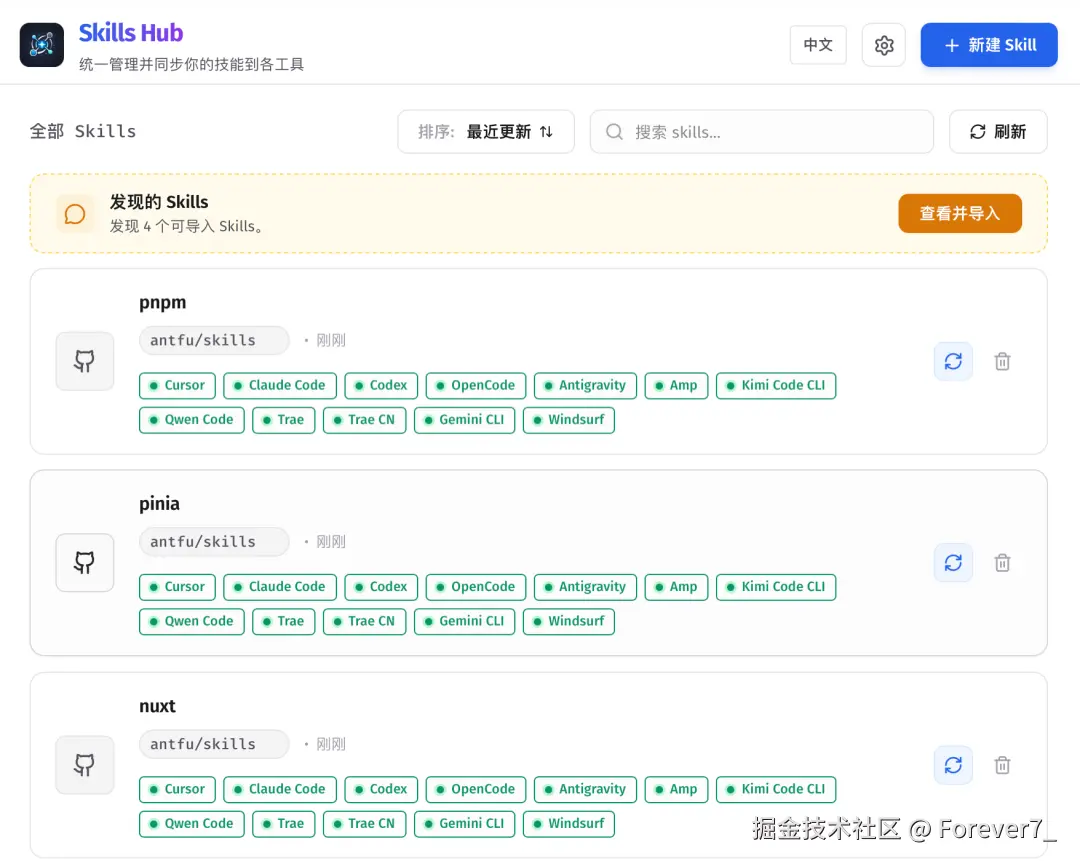Click the antfu/skills source of nuxt
The image size is (1080, 866).
pos(214,744)
